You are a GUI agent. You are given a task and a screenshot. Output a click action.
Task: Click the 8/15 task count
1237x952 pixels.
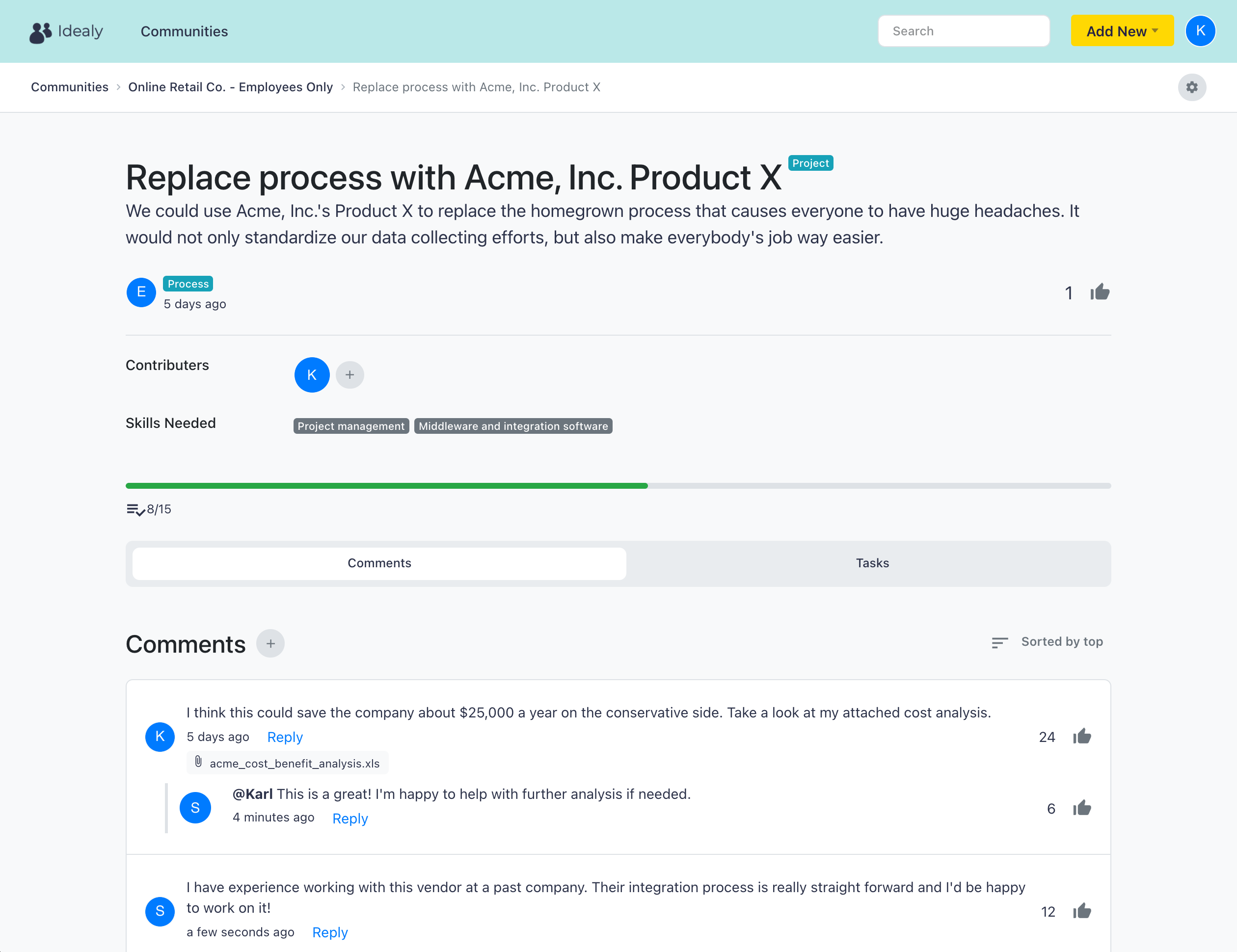pyautogui.click(x=159, y=509)
